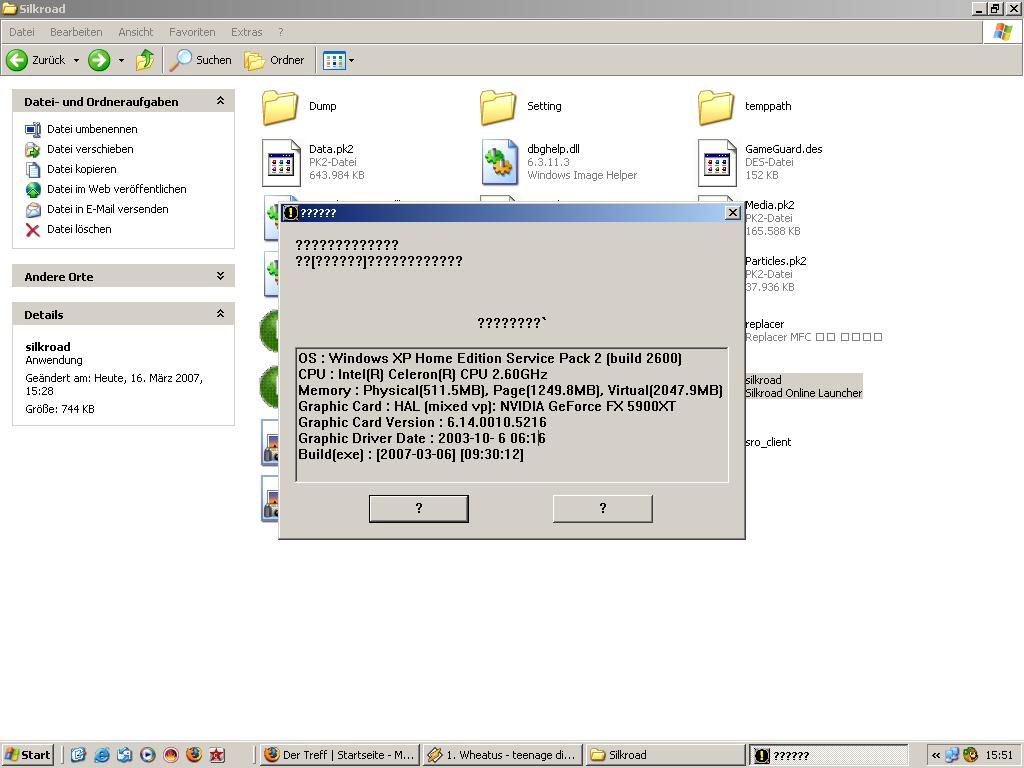Open the Setting folder

(x=498, y=106)
